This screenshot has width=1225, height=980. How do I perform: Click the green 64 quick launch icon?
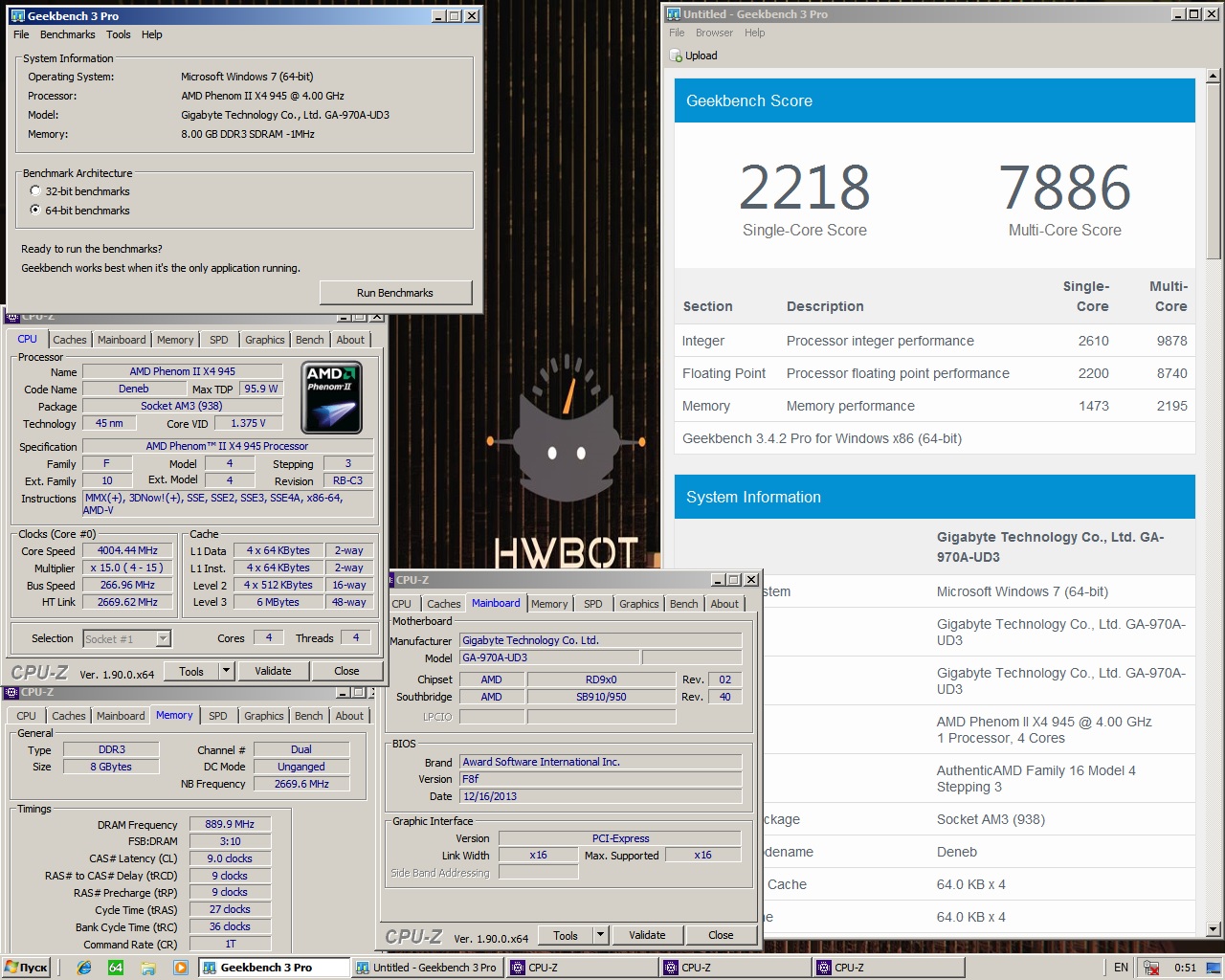116,968
